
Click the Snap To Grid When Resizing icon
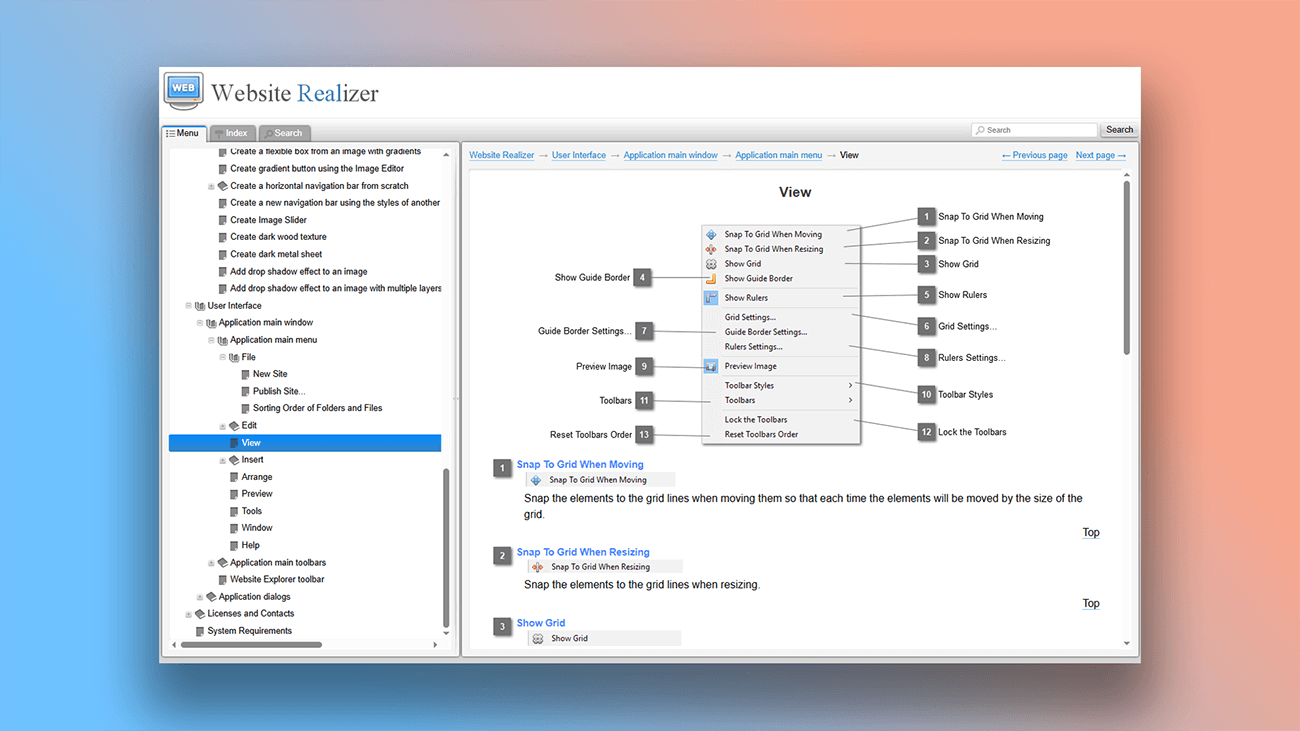[713, 248]
